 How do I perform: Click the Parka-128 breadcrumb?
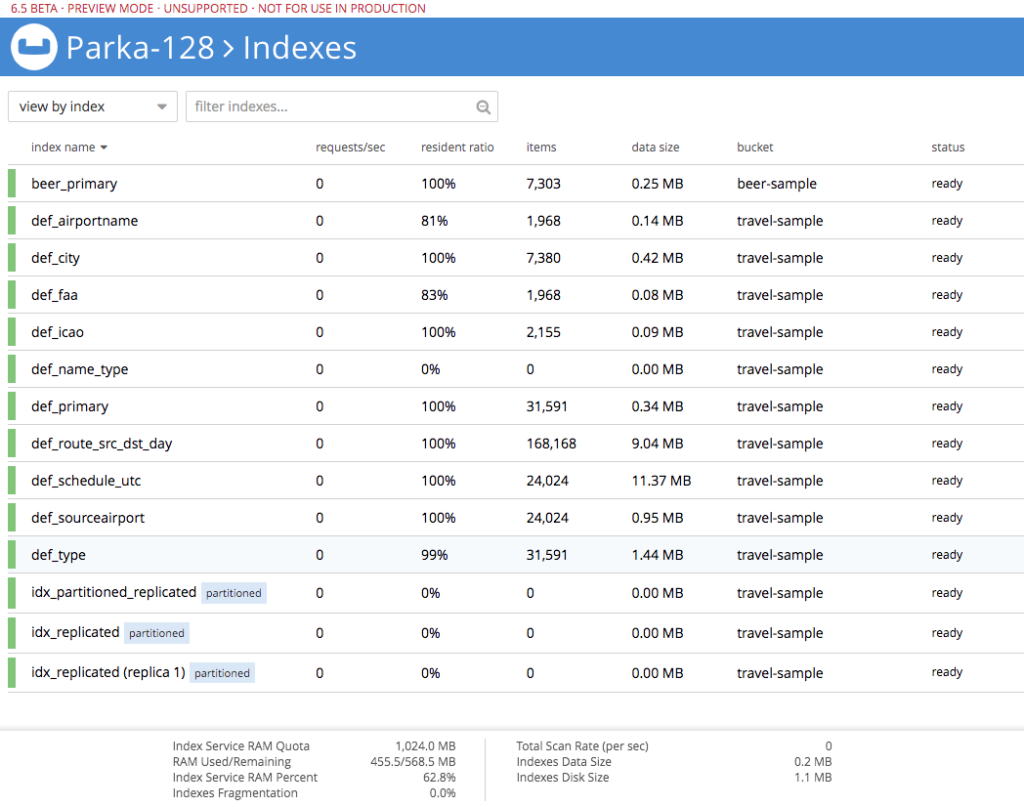pos(138,46)
